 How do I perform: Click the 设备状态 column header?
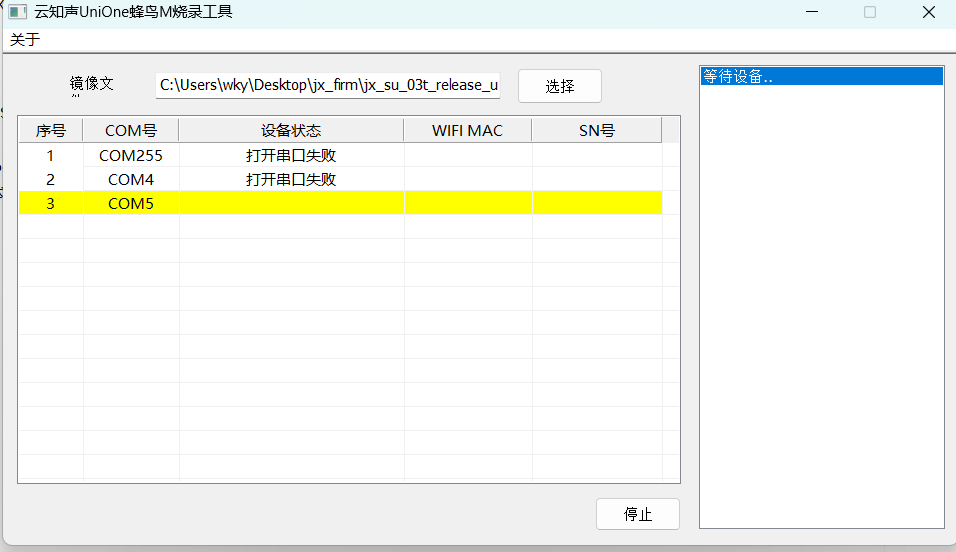(x=291, y=131)
